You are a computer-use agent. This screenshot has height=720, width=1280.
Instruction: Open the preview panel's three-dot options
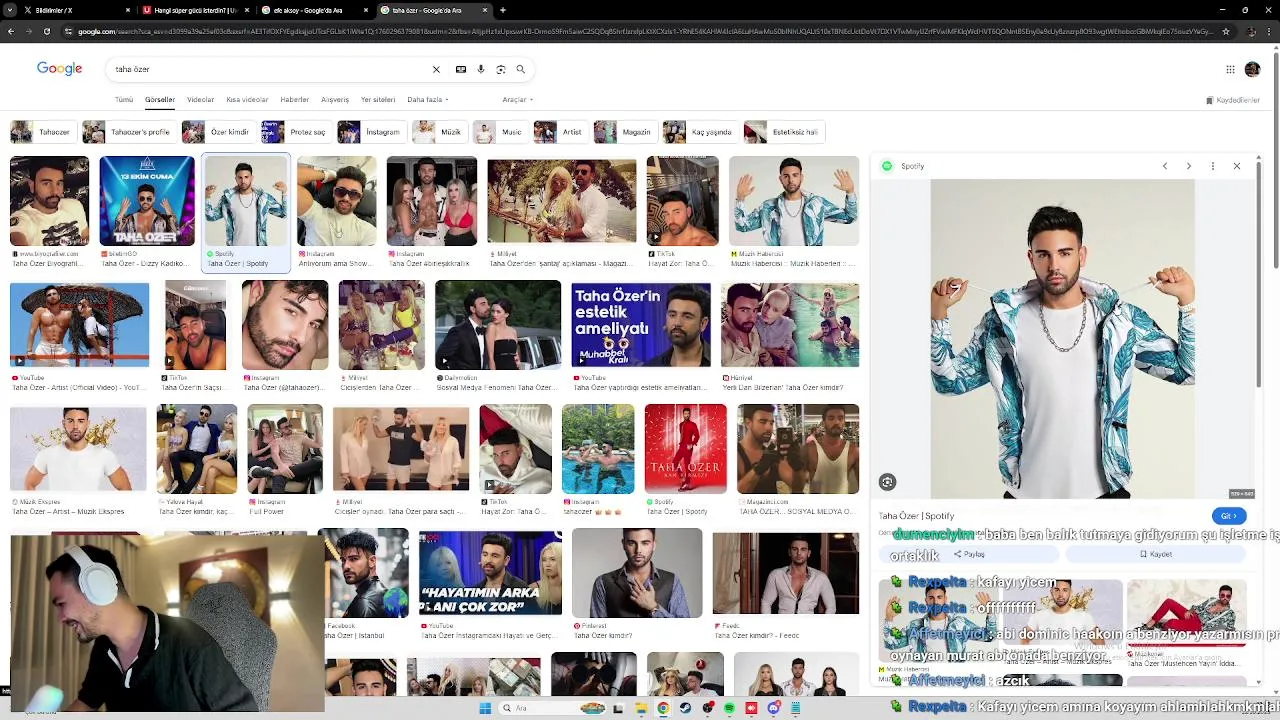click(1213, 166)
